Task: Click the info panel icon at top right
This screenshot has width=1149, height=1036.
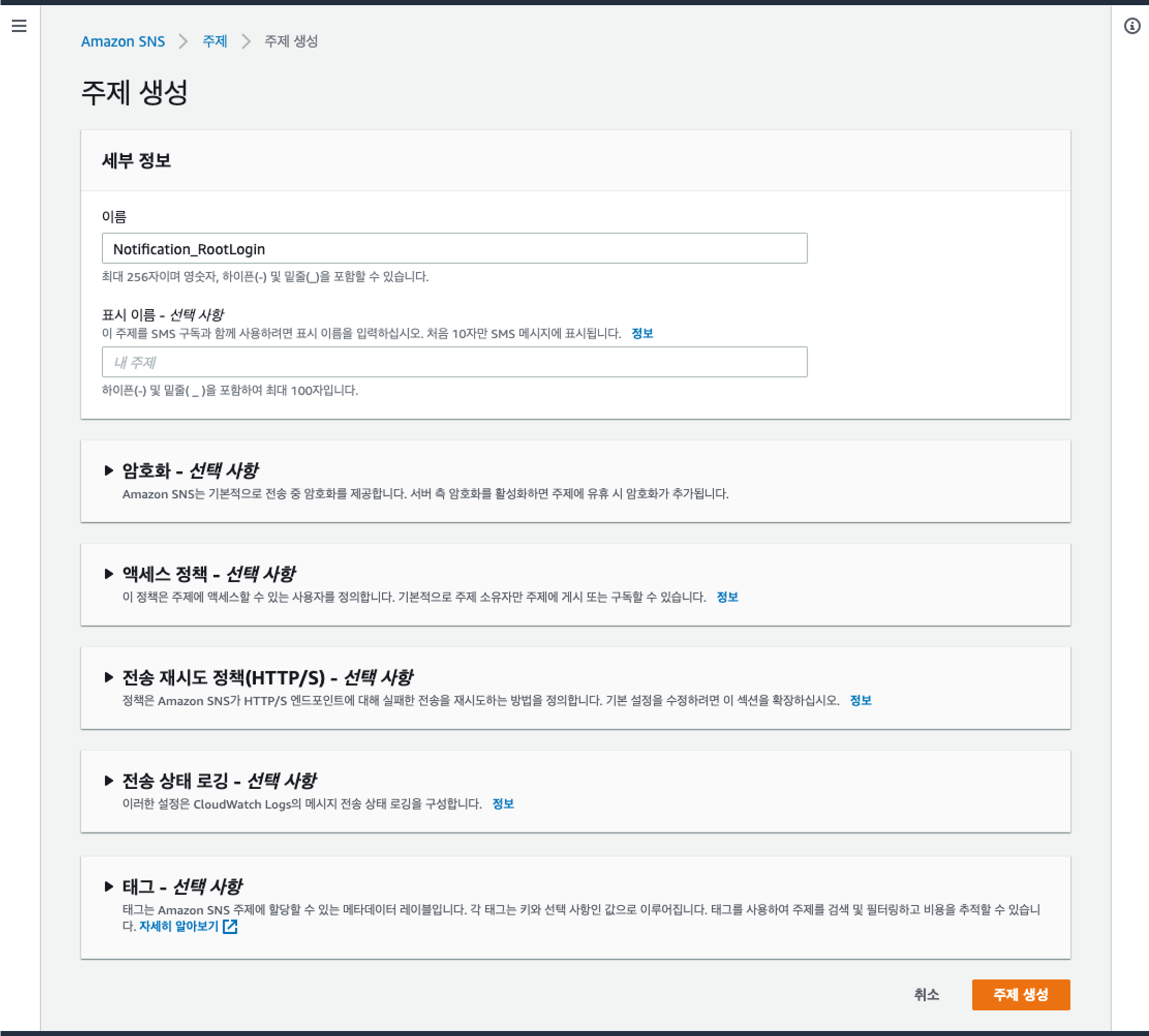Action: click(x=1132, y=25)
